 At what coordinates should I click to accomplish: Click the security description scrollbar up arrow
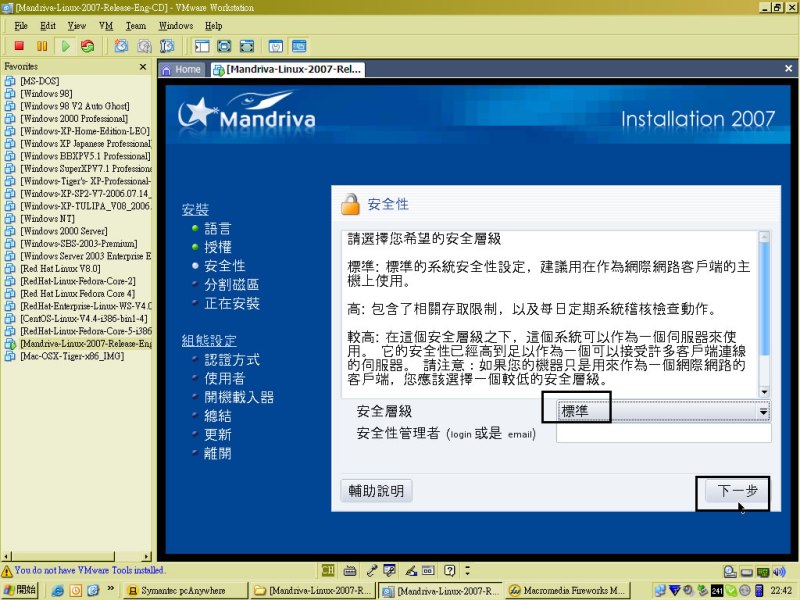[764, 237]
